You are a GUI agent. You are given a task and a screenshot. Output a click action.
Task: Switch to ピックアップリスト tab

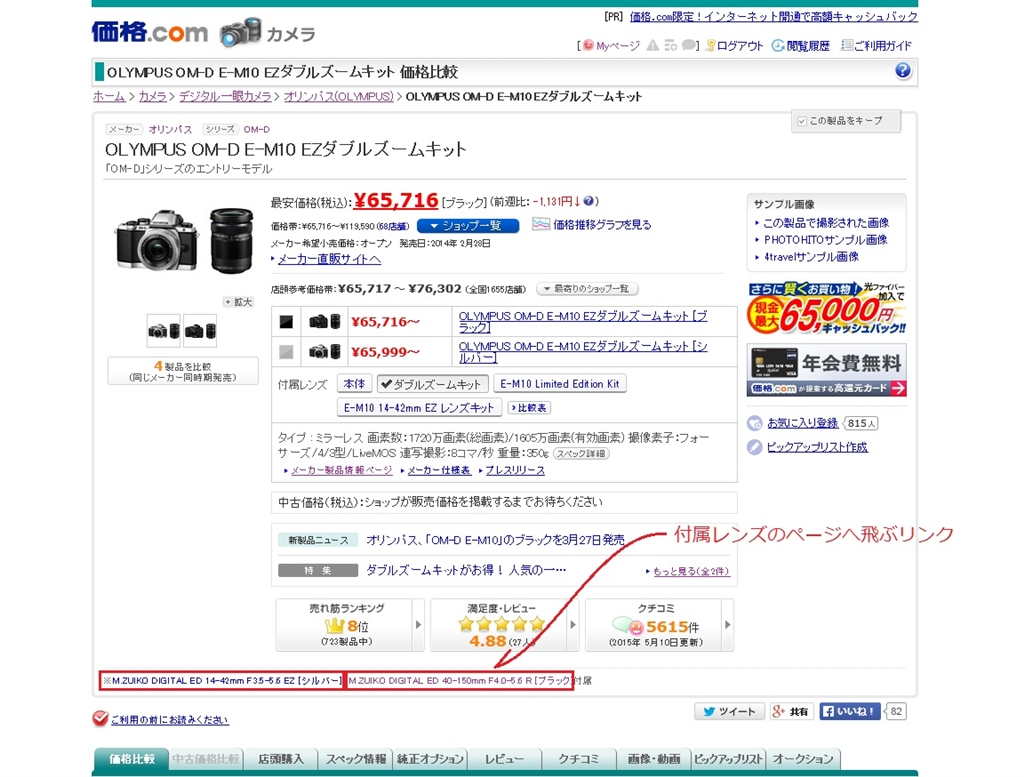(728, 759)
